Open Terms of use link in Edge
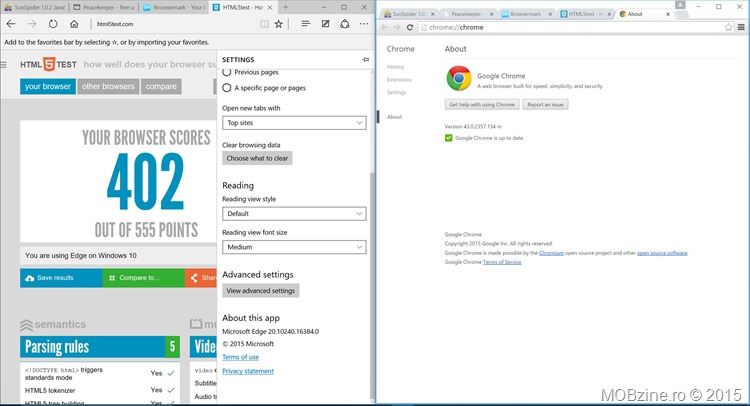The width and height of the screenshot is (750, 406). click(x=241, y=357)
